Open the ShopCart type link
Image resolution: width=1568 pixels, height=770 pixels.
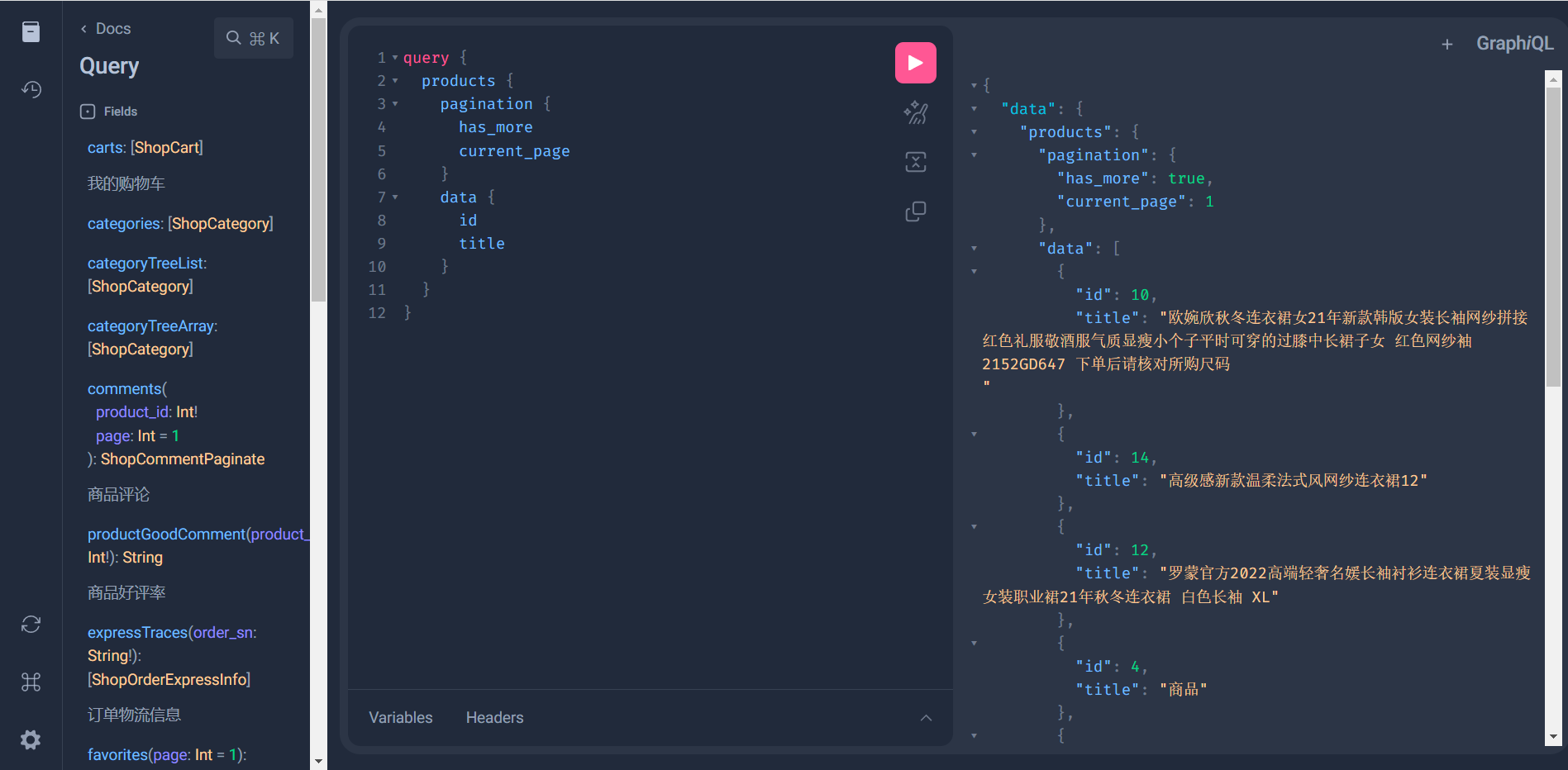(x=168, y=148)
